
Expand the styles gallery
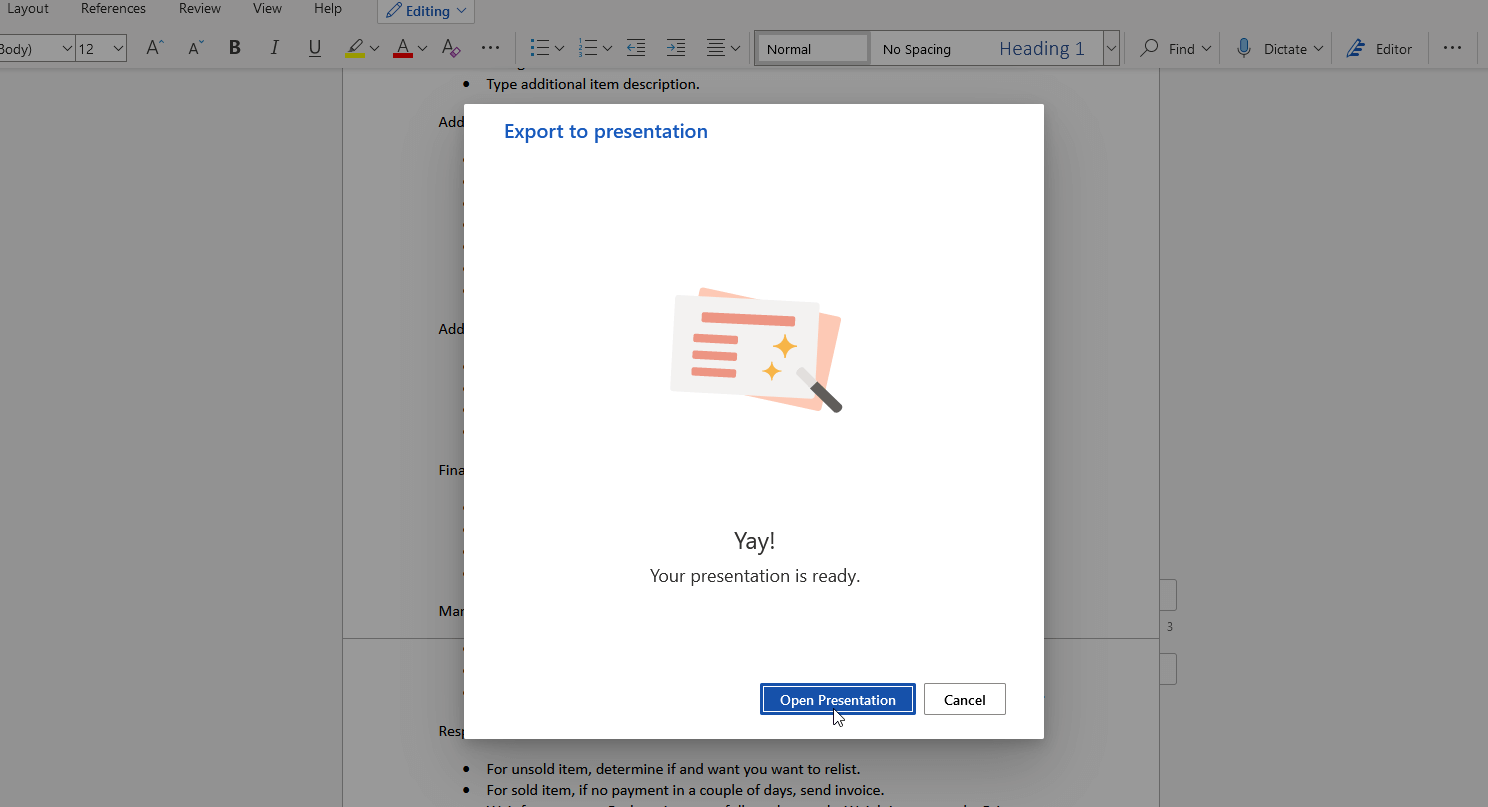pyautogui.click(x=1110, y=48)
